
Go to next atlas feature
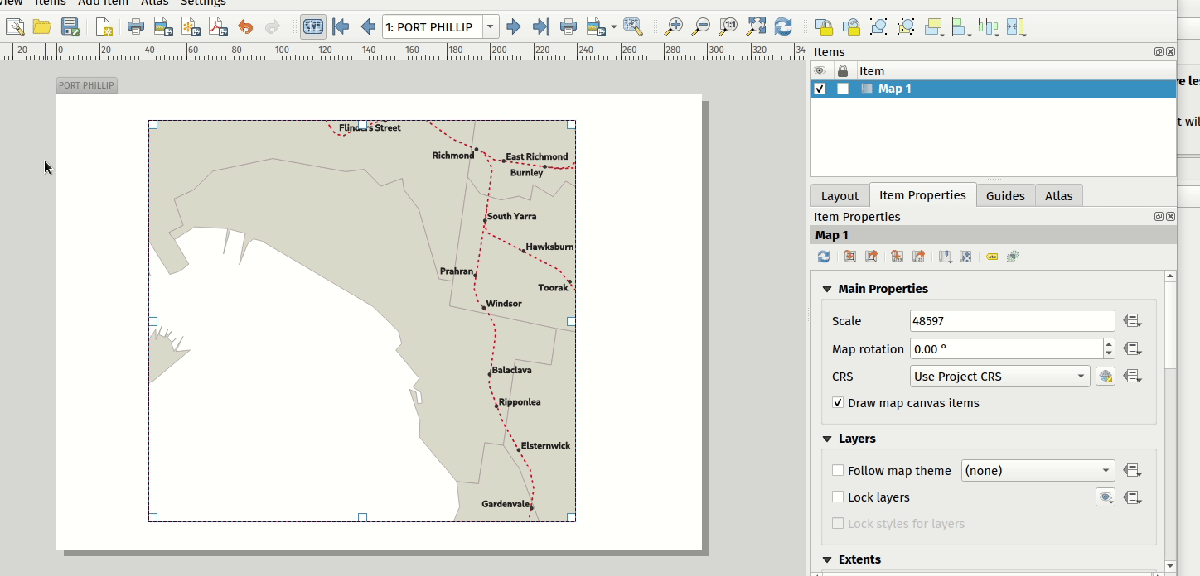tap(514, 27)
